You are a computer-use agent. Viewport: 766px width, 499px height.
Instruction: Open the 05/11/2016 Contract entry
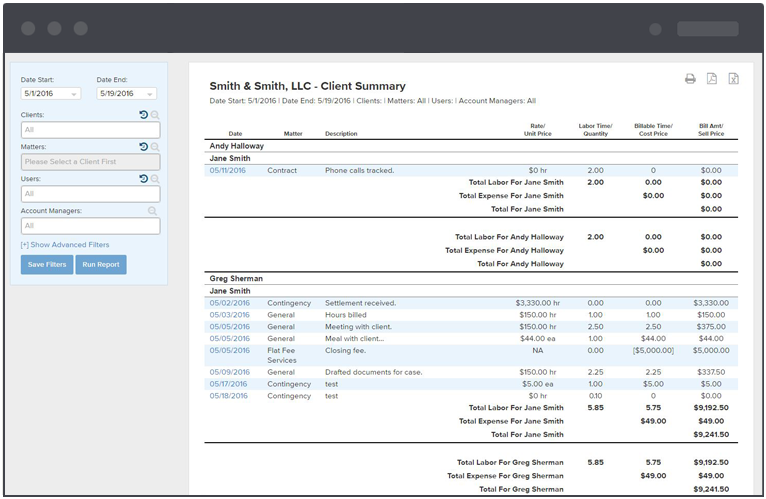tap(228, 171)
